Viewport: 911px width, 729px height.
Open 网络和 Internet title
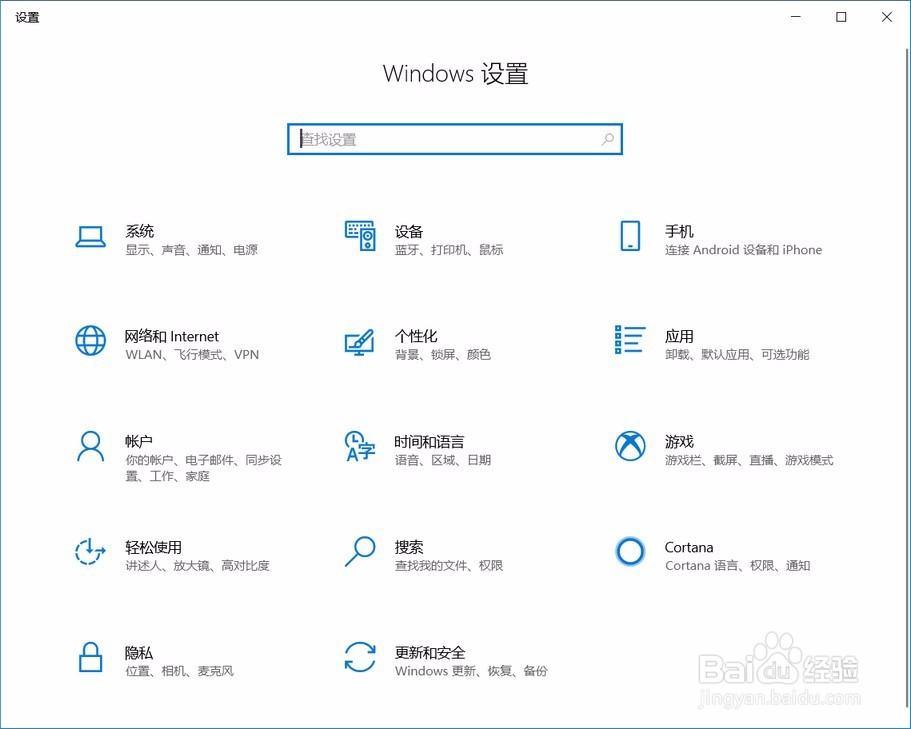pos(172,336)
